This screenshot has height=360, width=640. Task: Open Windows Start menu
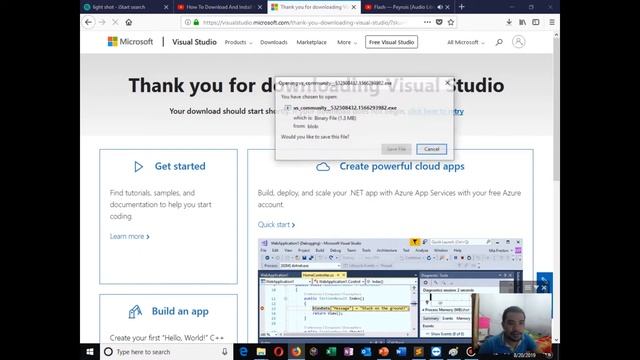pos(90,351)
